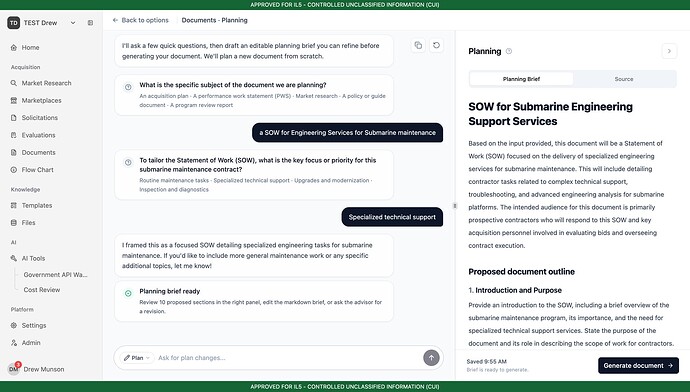Click Drew Munson avatar with notification badge
This screenshot has width=690, height=392.
tap(14, 369)
